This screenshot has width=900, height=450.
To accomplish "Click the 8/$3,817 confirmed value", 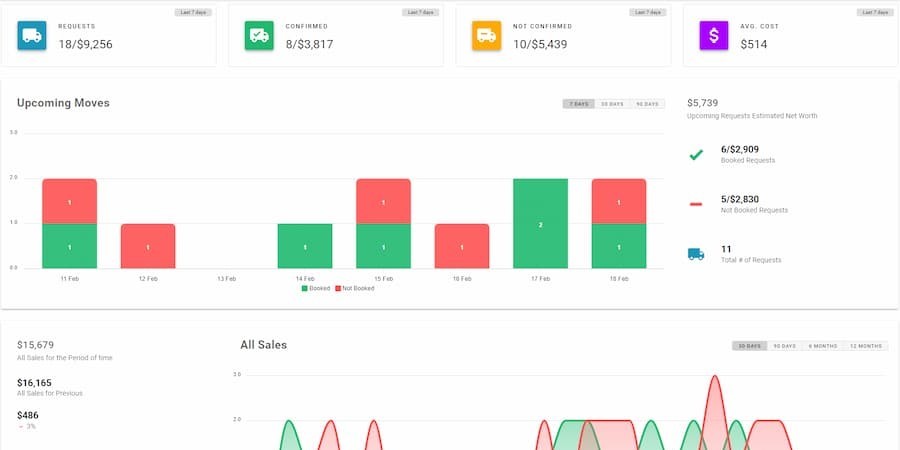I will [309, 44].
